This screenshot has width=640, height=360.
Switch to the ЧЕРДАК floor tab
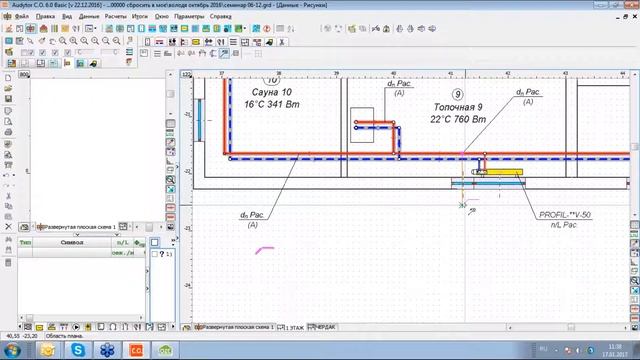tap(322, 327)
